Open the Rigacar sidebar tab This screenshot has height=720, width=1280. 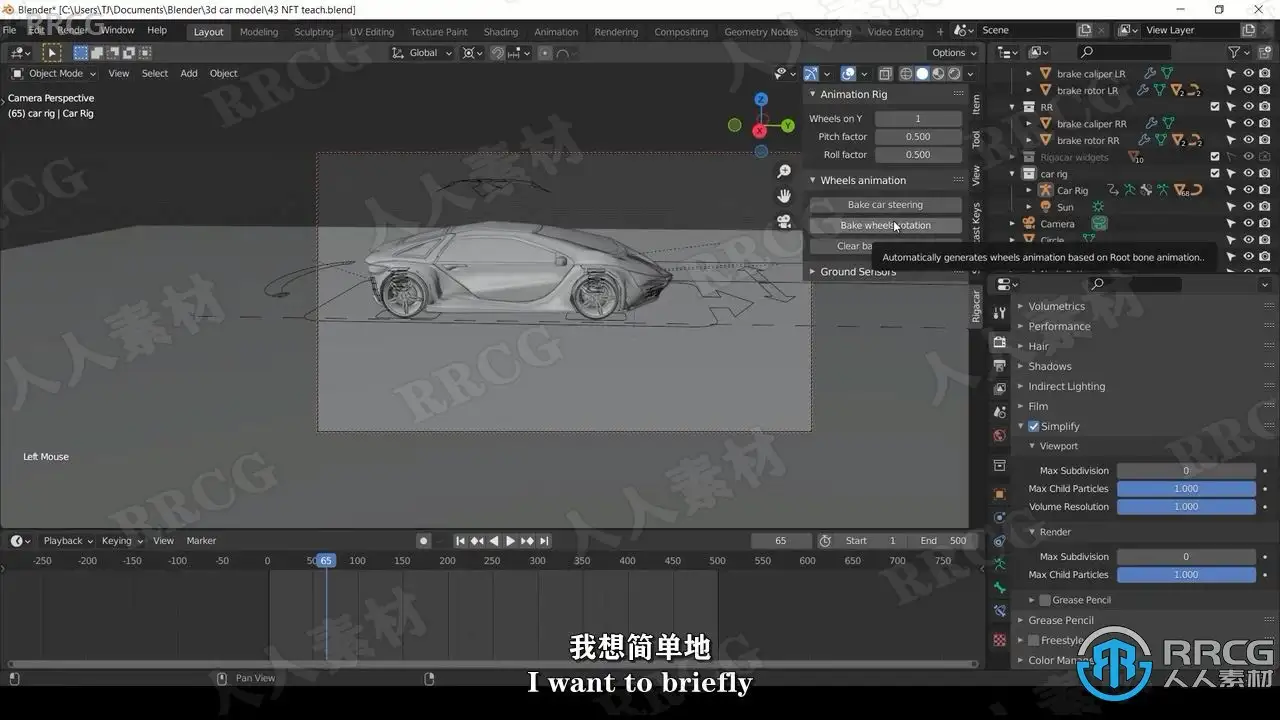coord(977,305)
